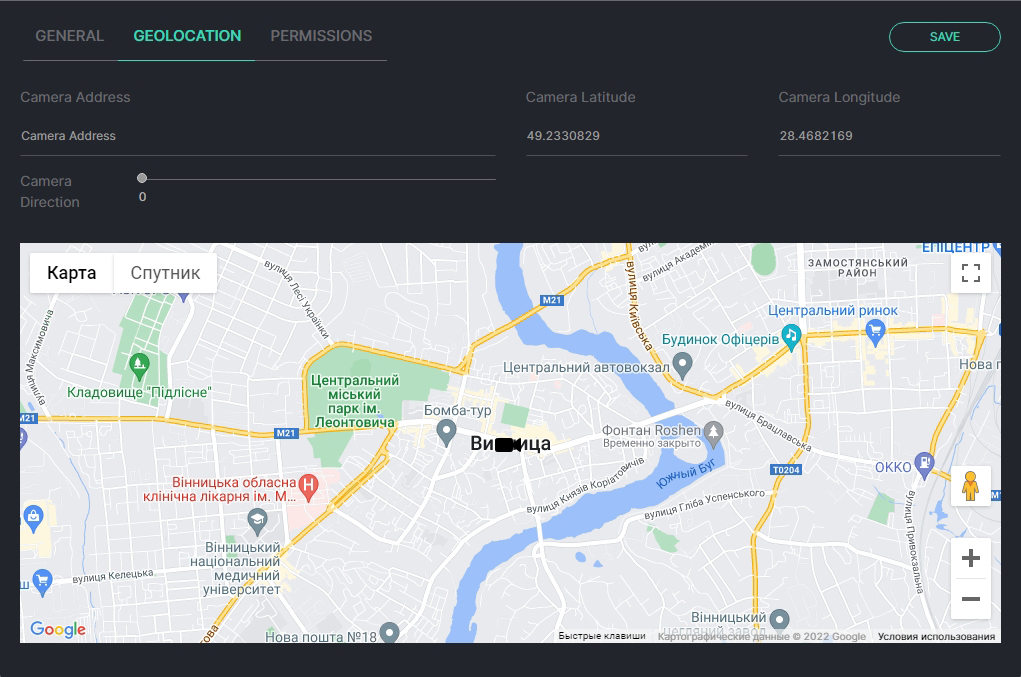Click the вулиця Гліба Успенського street label

click(x=705, y=504)
